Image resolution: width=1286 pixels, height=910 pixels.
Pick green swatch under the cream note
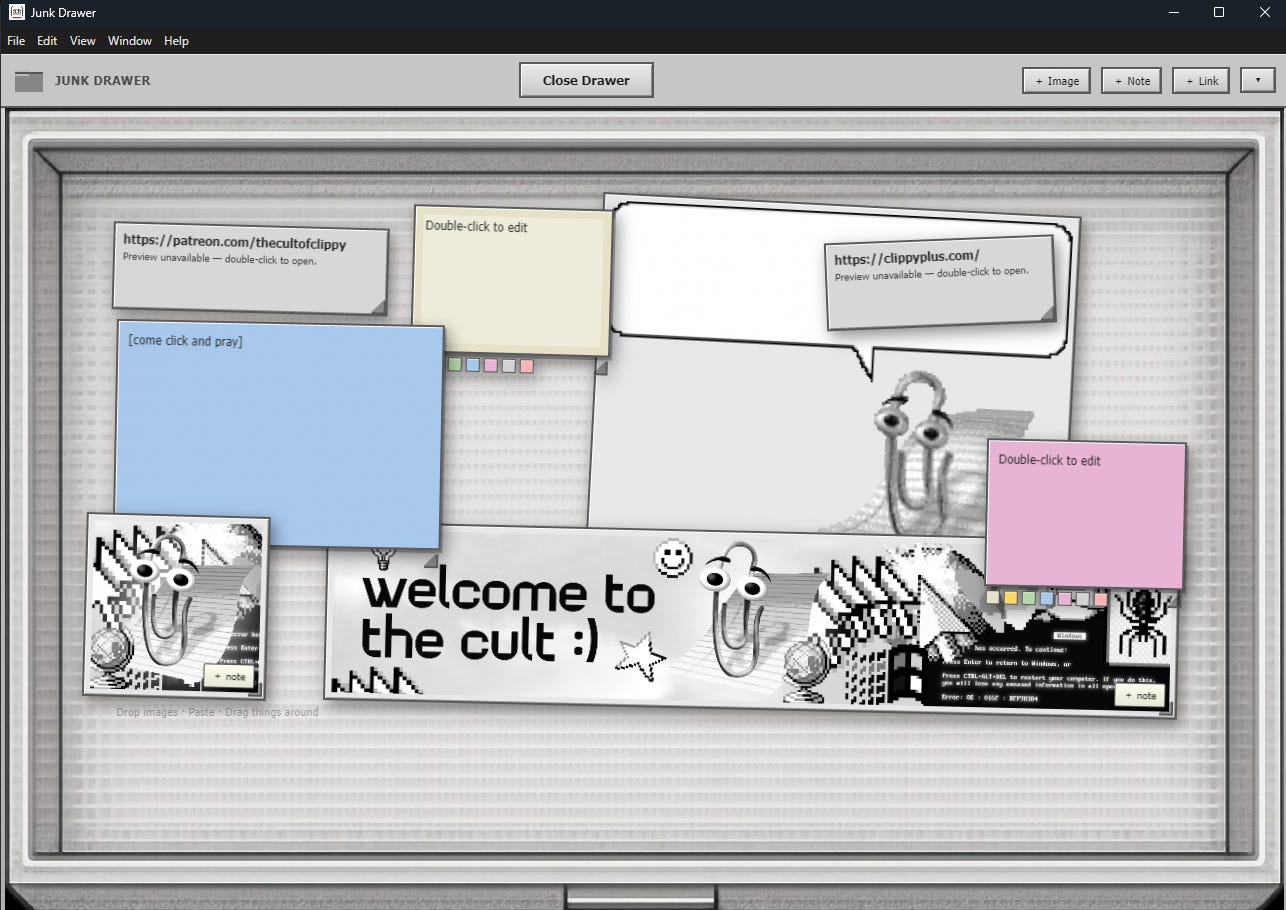[455, 366]
